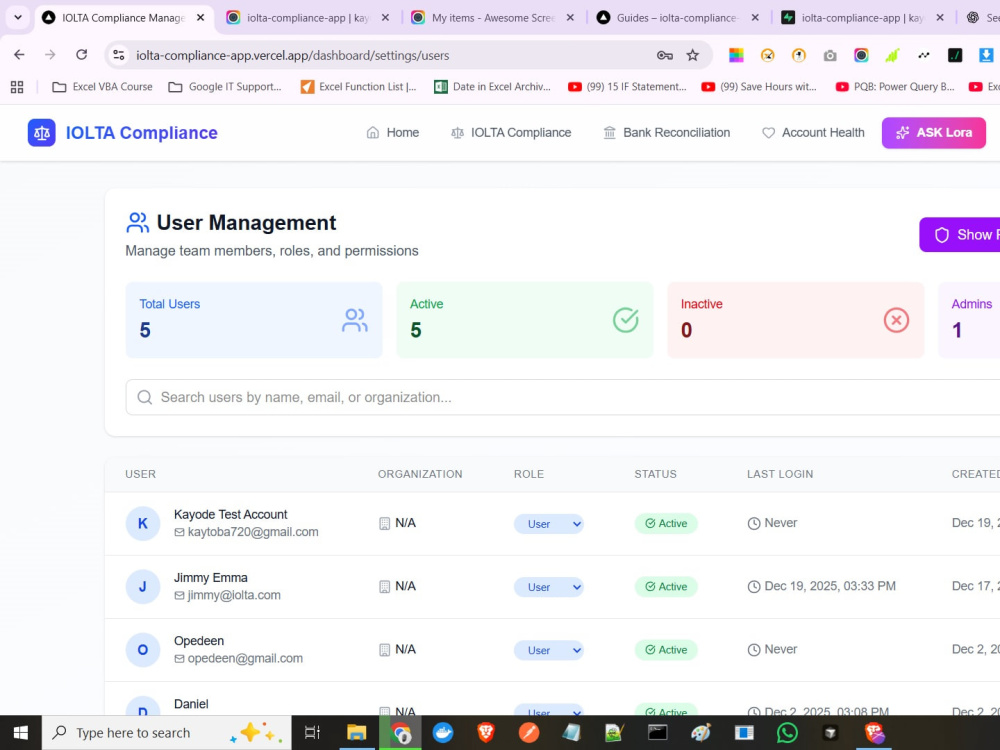Click the camera extension icon in toolbar
Screen dimensions: 1000x750
[830, 55]
